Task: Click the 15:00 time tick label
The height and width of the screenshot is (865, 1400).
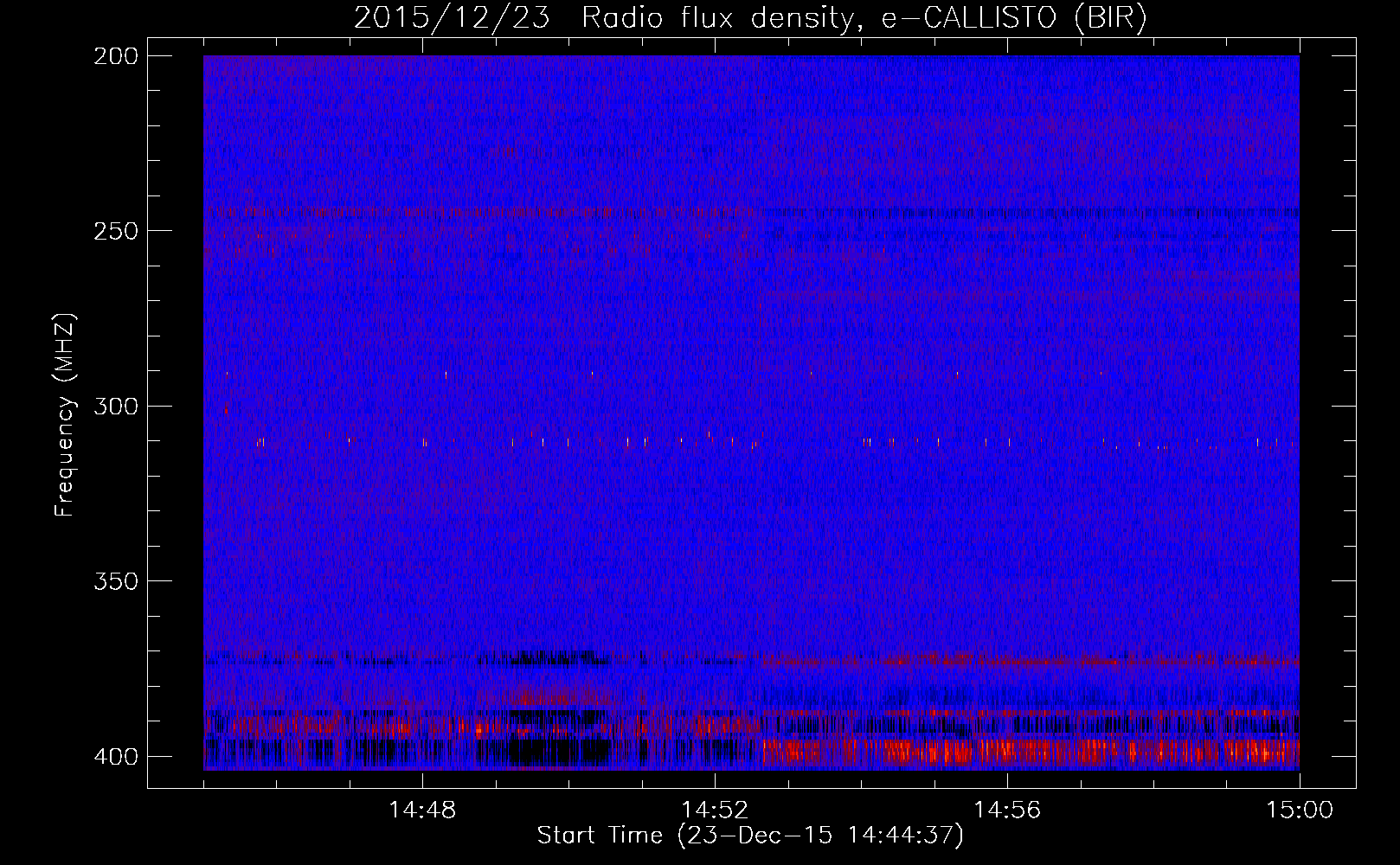Action: click(1300, 811)
